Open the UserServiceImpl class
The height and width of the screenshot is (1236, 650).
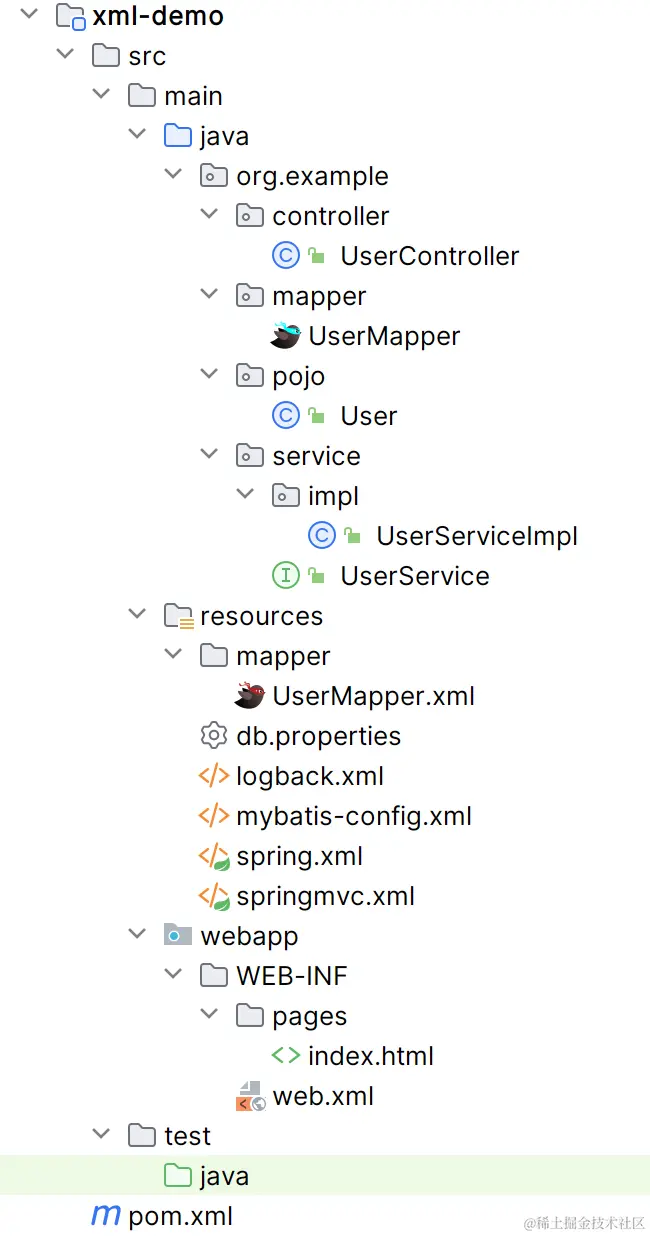tap(477, 535)
